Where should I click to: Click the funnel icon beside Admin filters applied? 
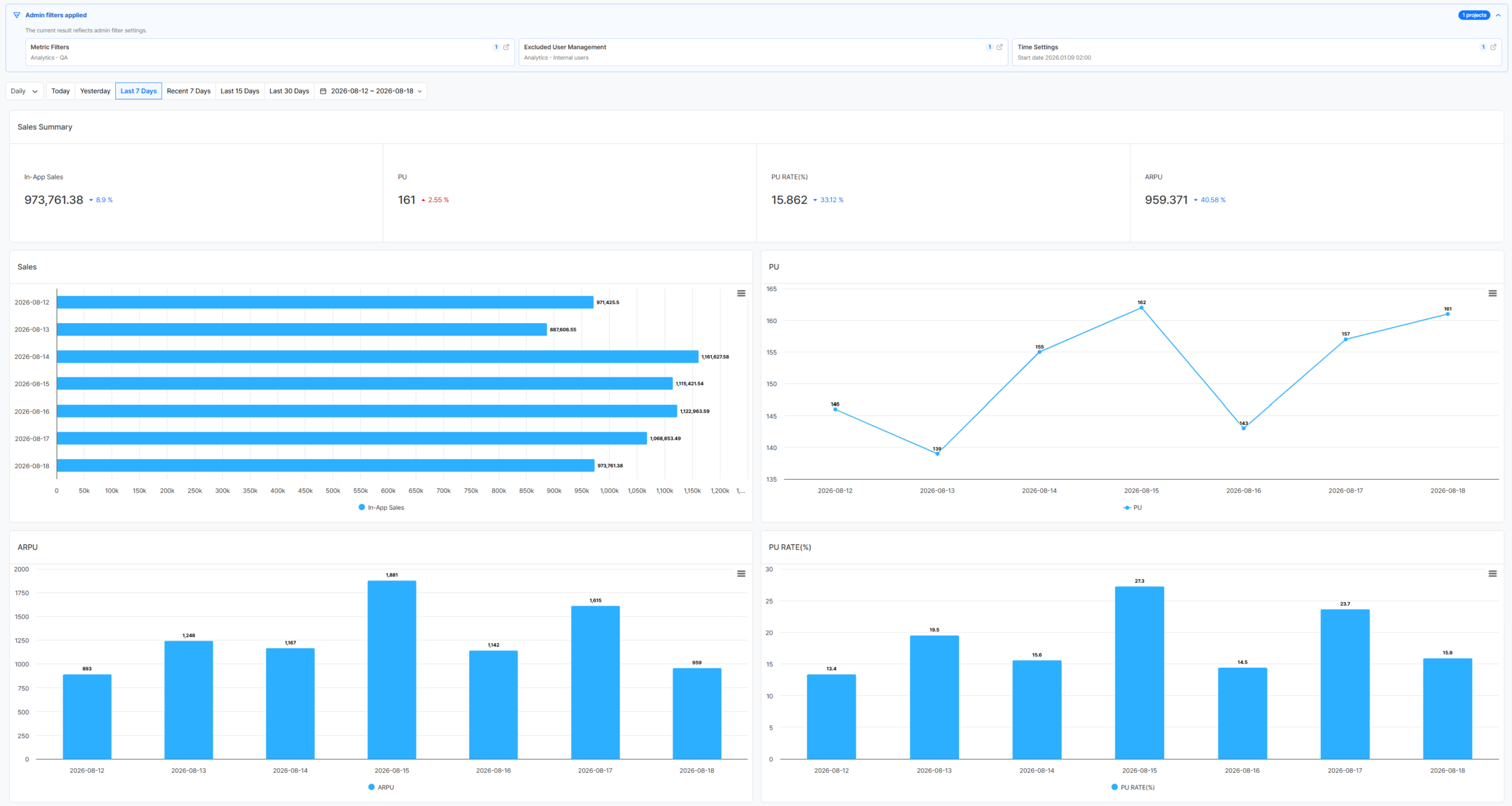tap(17, 15)
